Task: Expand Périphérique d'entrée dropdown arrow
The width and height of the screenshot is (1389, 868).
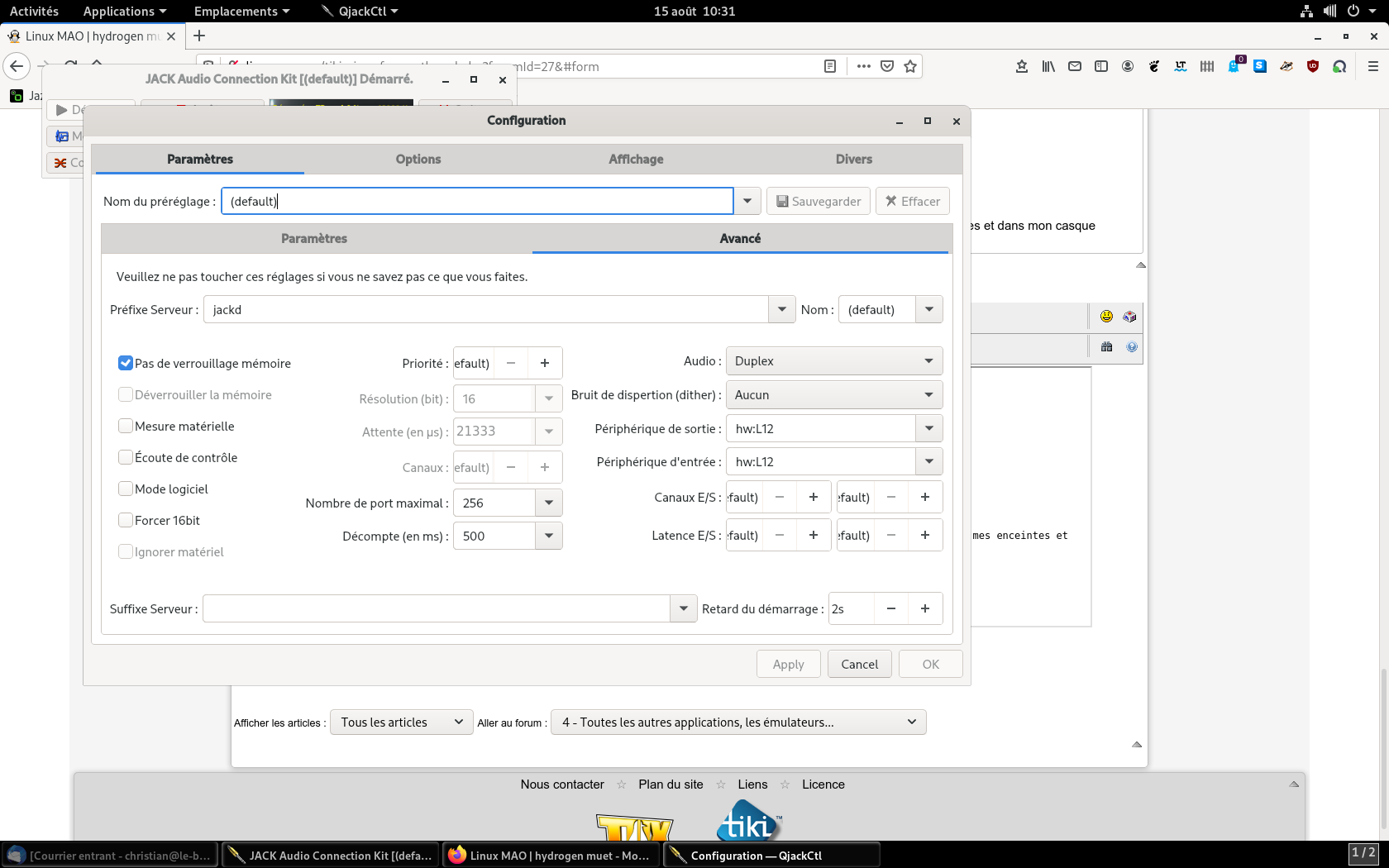Action: tap(929, 461)
